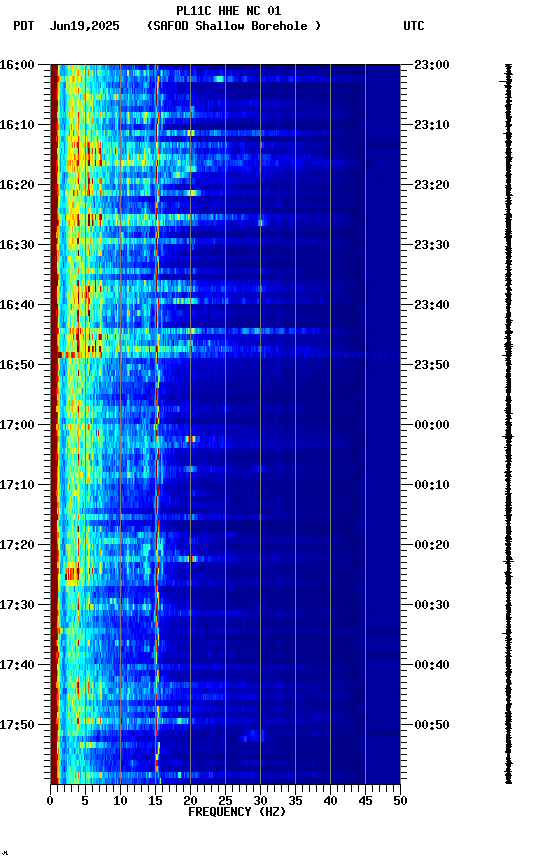Click the 23:30 UTC time label

(x=432, y=245)
